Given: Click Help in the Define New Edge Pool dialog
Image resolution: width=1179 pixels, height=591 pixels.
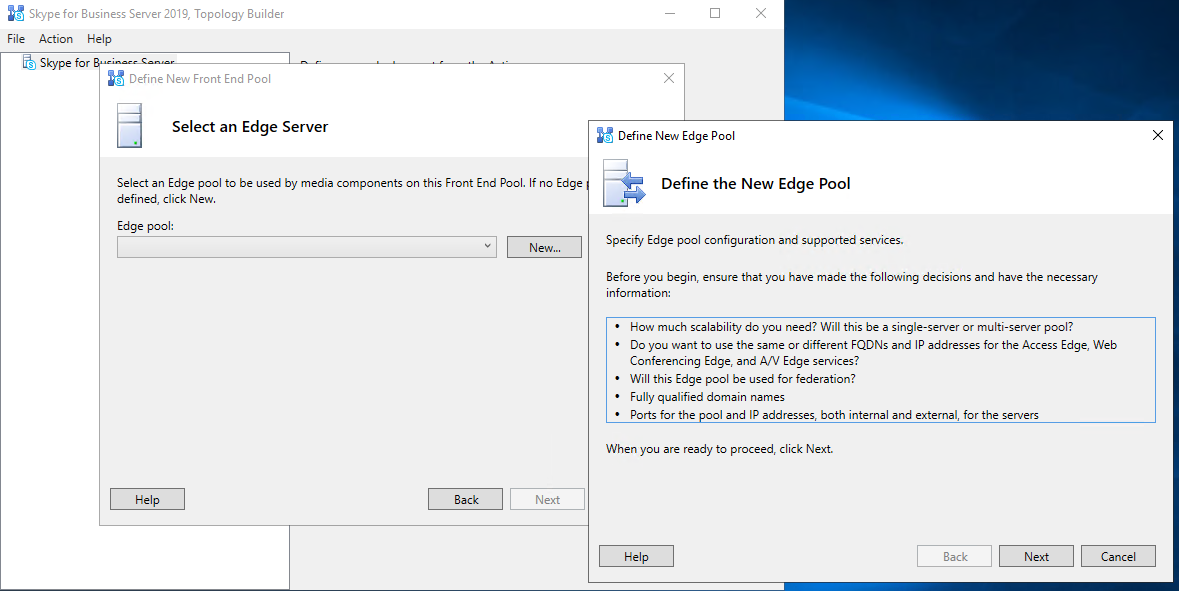Looking at the screenshot, I should pyautogui.click(x=636, y=557).
